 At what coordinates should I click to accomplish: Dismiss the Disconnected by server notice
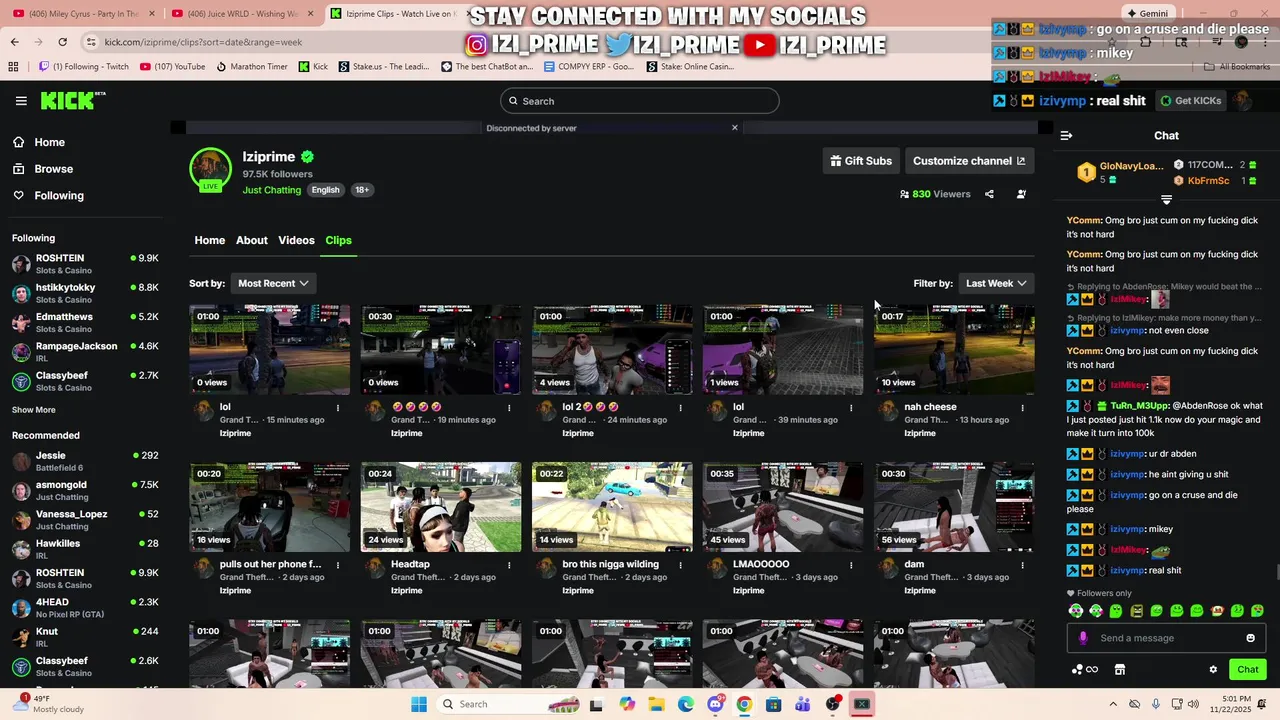point(734,128)
